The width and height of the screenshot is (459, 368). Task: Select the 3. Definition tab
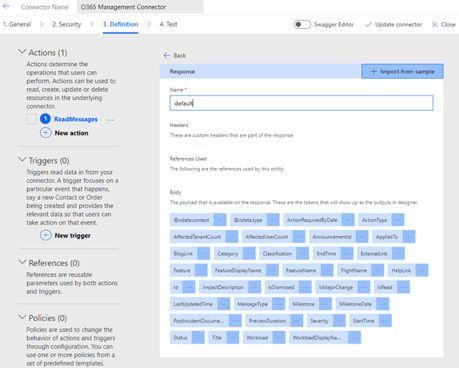pyautogui.click(x=120, y=24)
